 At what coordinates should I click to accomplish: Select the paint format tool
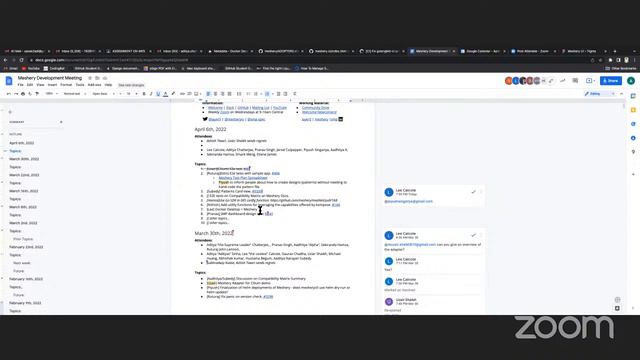click(37, 94)
